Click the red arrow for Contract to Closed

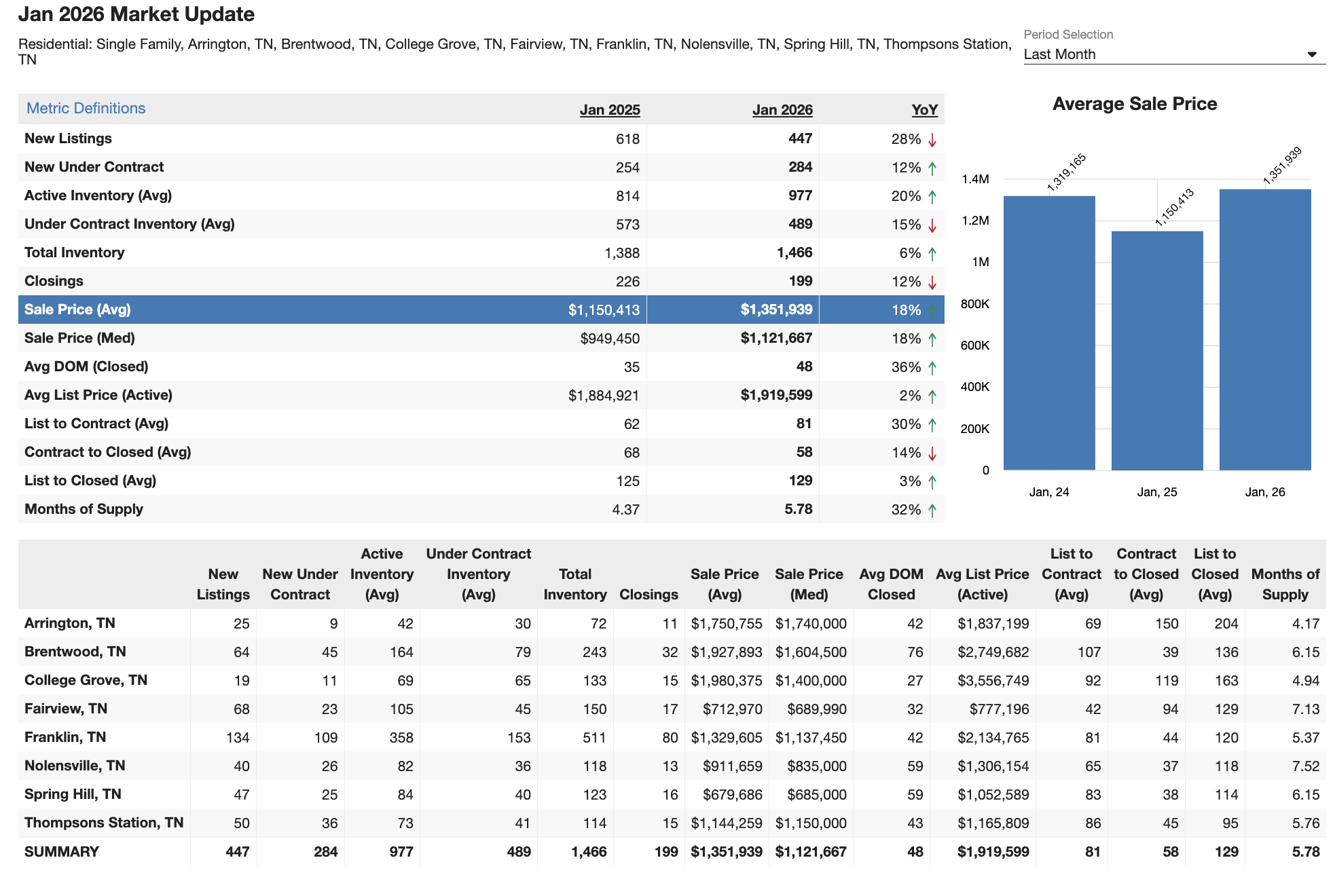pos(932,453)
